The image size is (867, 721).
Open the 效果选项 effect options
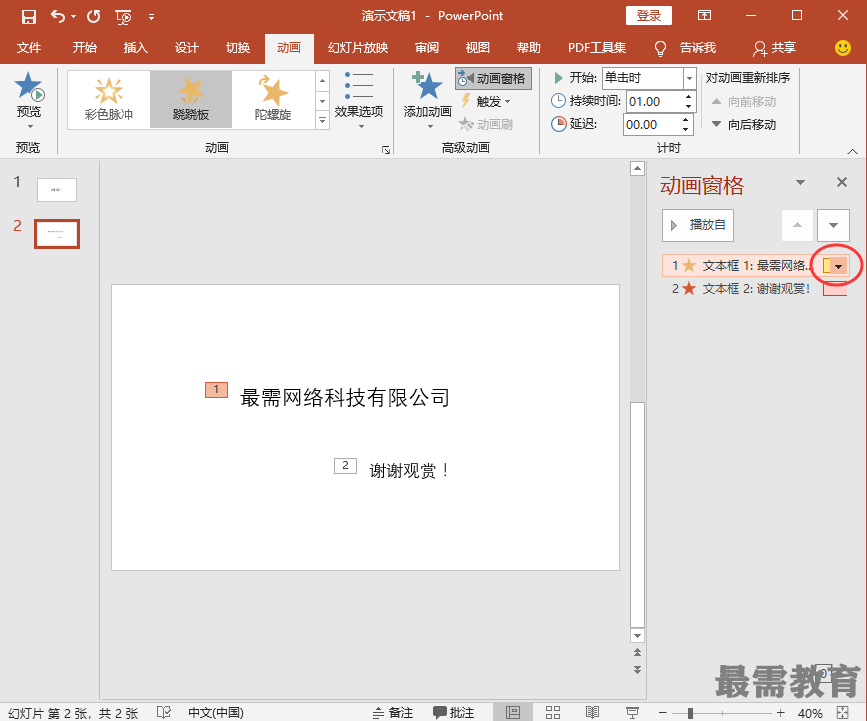pyautogui.click(x=359, y=100)
